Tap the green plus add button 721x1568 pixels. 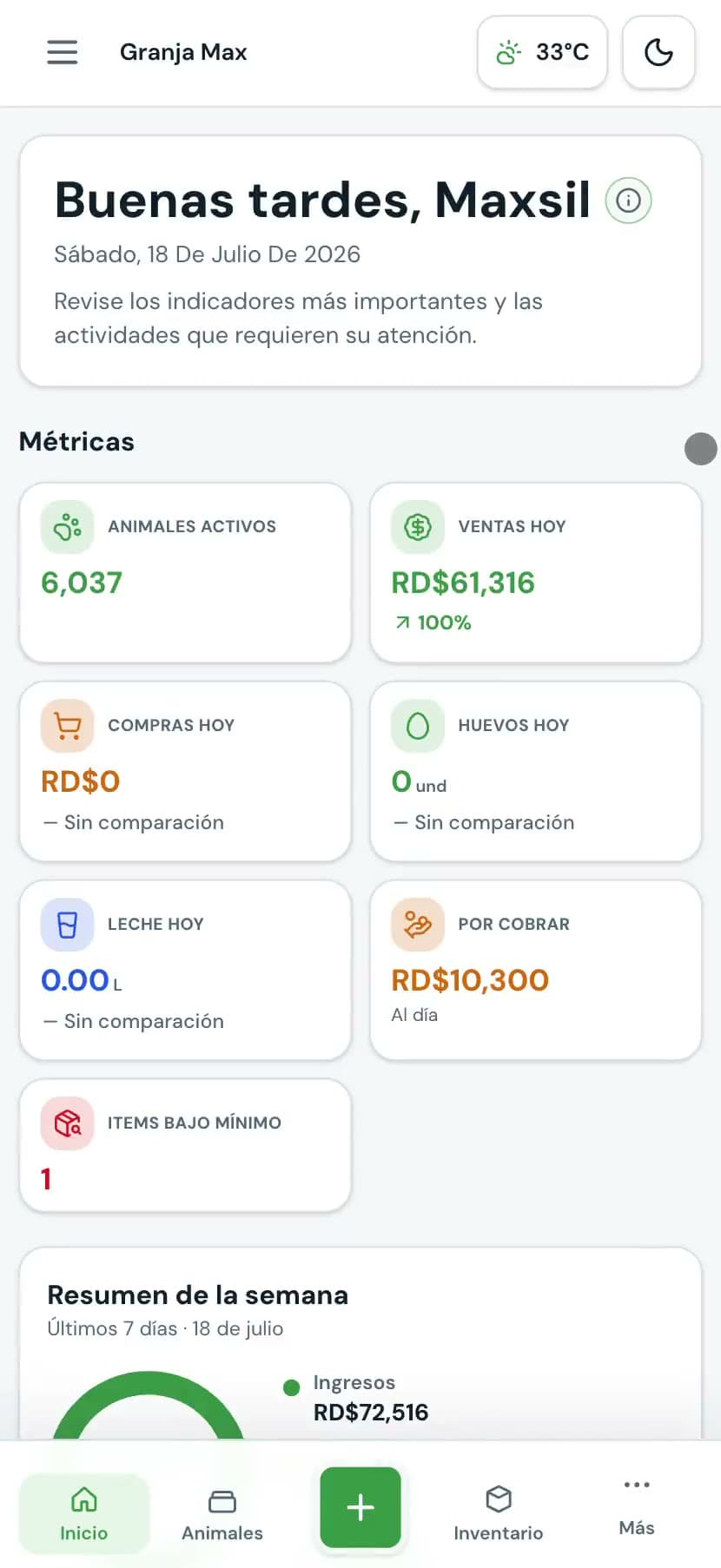[360, 1507]
